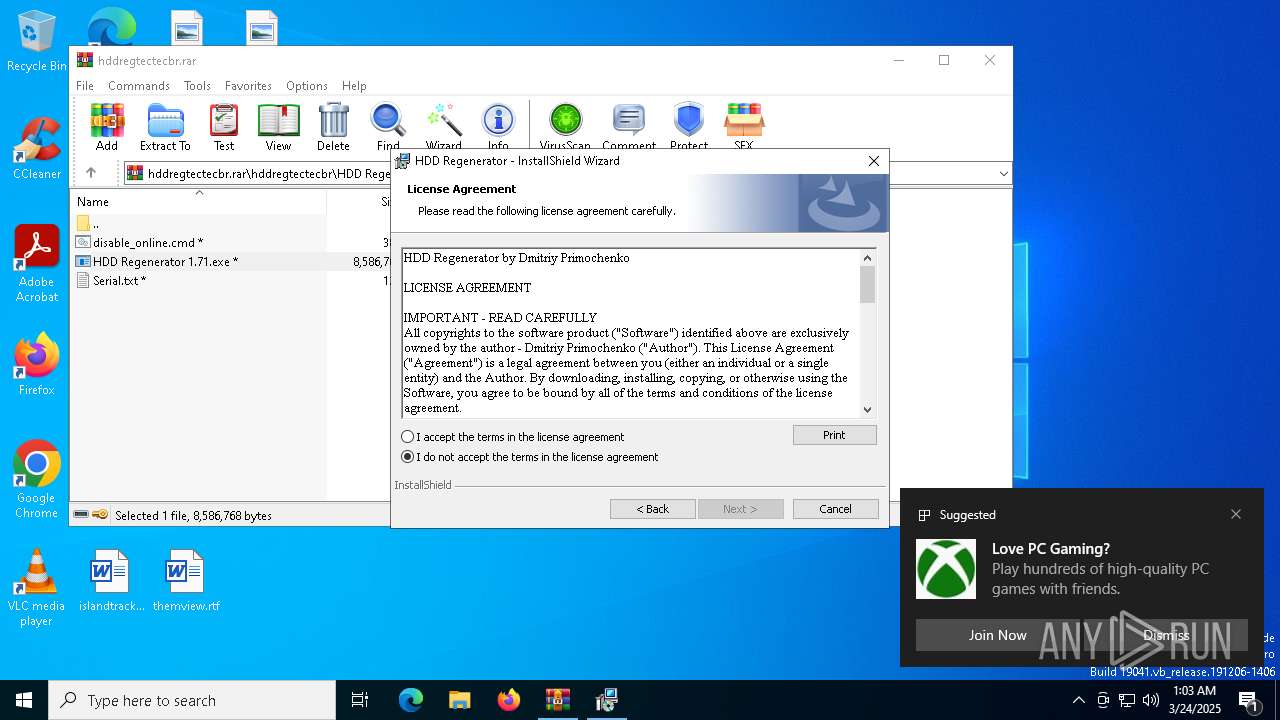Click the Delete trash icon in WinRAR
Viewport: 1280px width, 720px height.
coord(333,127)
